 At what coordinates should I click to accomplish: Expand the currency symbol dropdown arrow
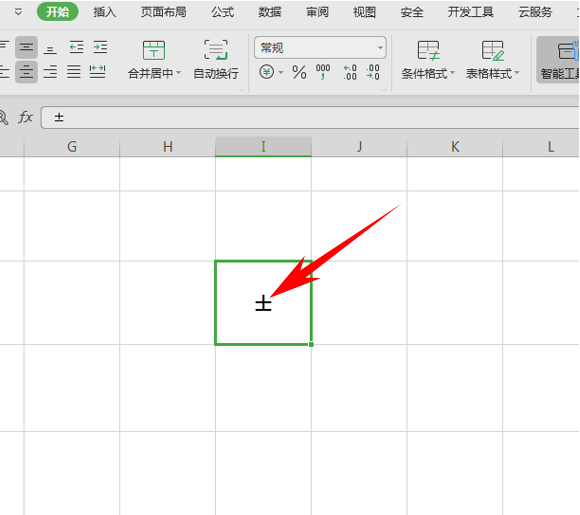281,72
